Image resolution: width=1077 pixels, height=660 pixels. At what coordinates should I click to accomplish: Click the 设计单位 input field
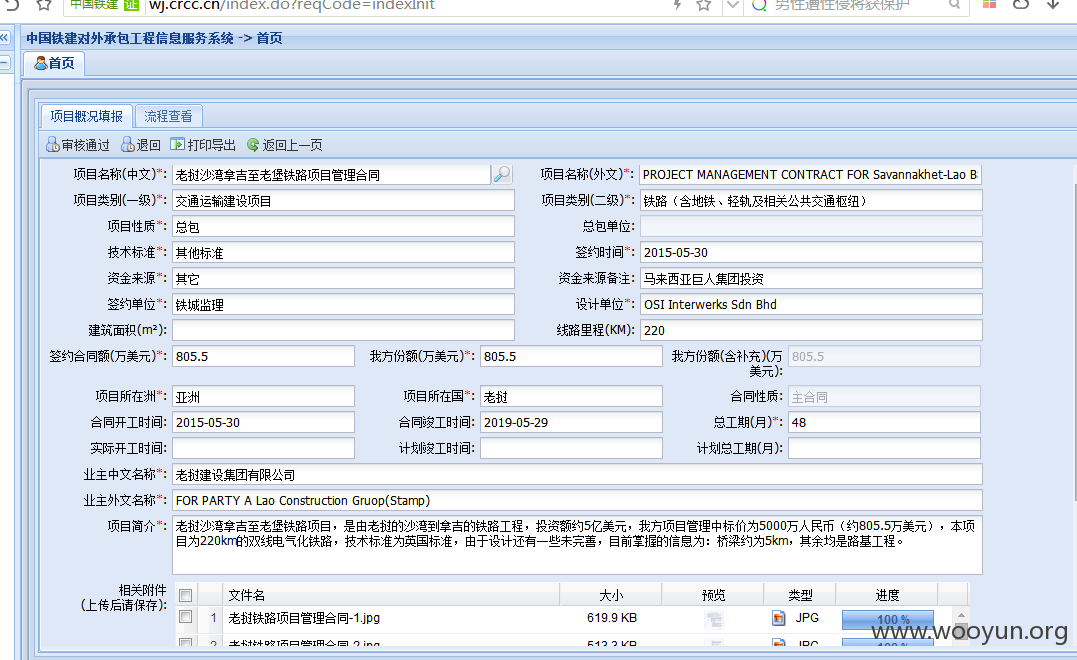point(810,304)
